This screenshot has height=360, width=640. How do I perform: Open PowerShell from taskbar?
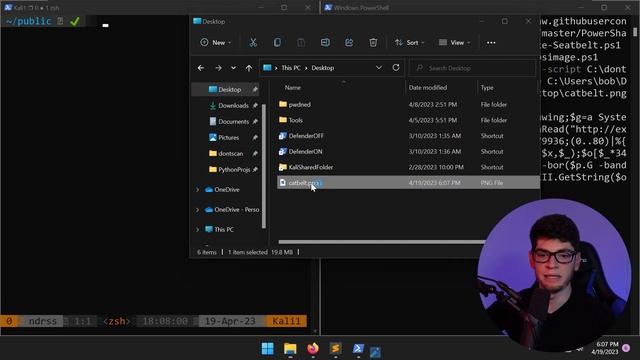tap(358, 349)
